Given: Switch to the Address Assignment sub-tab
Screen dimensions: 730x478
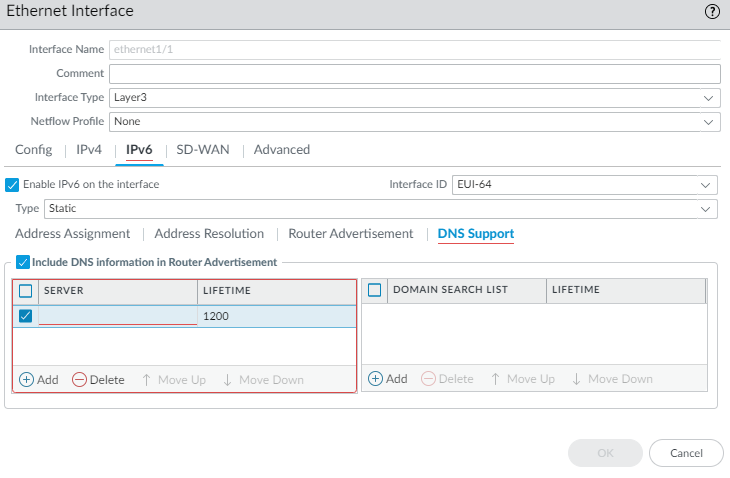Looking at the screenshot, I should pyautogui.click(x=73, y=234).
